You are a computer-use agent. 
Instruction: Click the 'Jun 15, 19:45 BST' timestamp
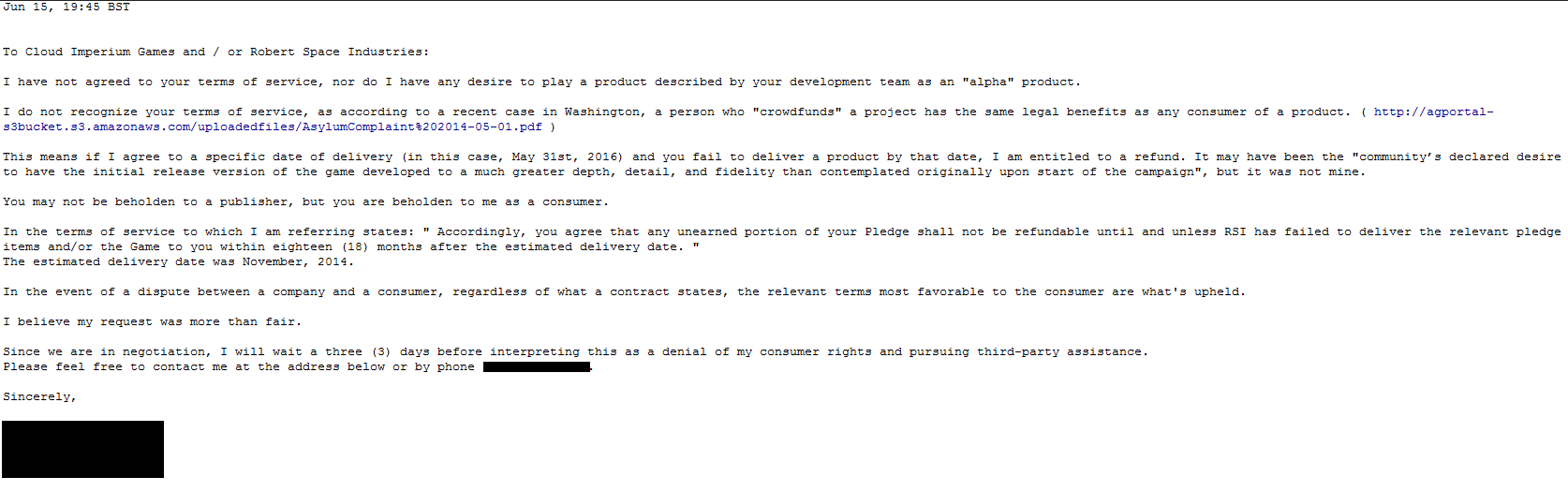pos(67,7)
